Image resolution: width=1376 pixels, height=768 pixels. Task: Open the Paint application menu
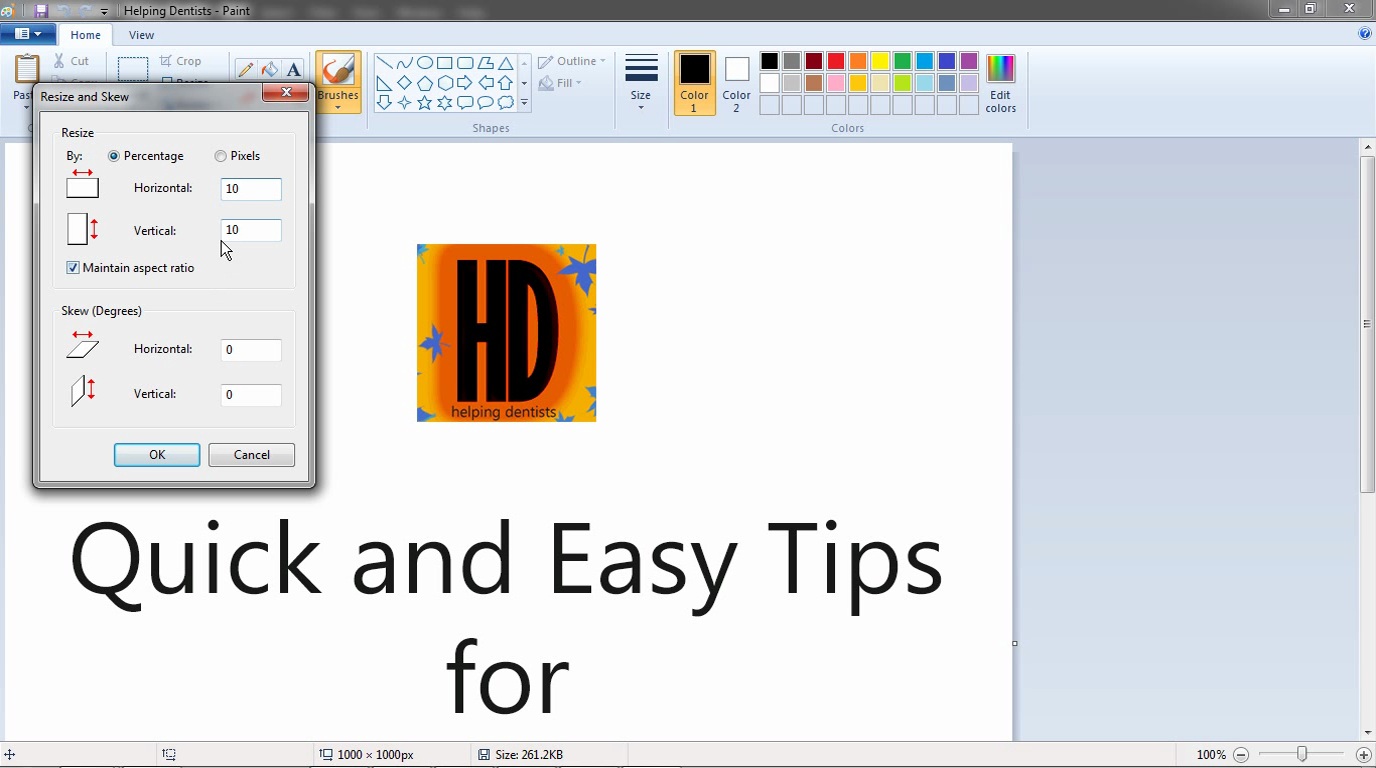(x=28, y=33)
